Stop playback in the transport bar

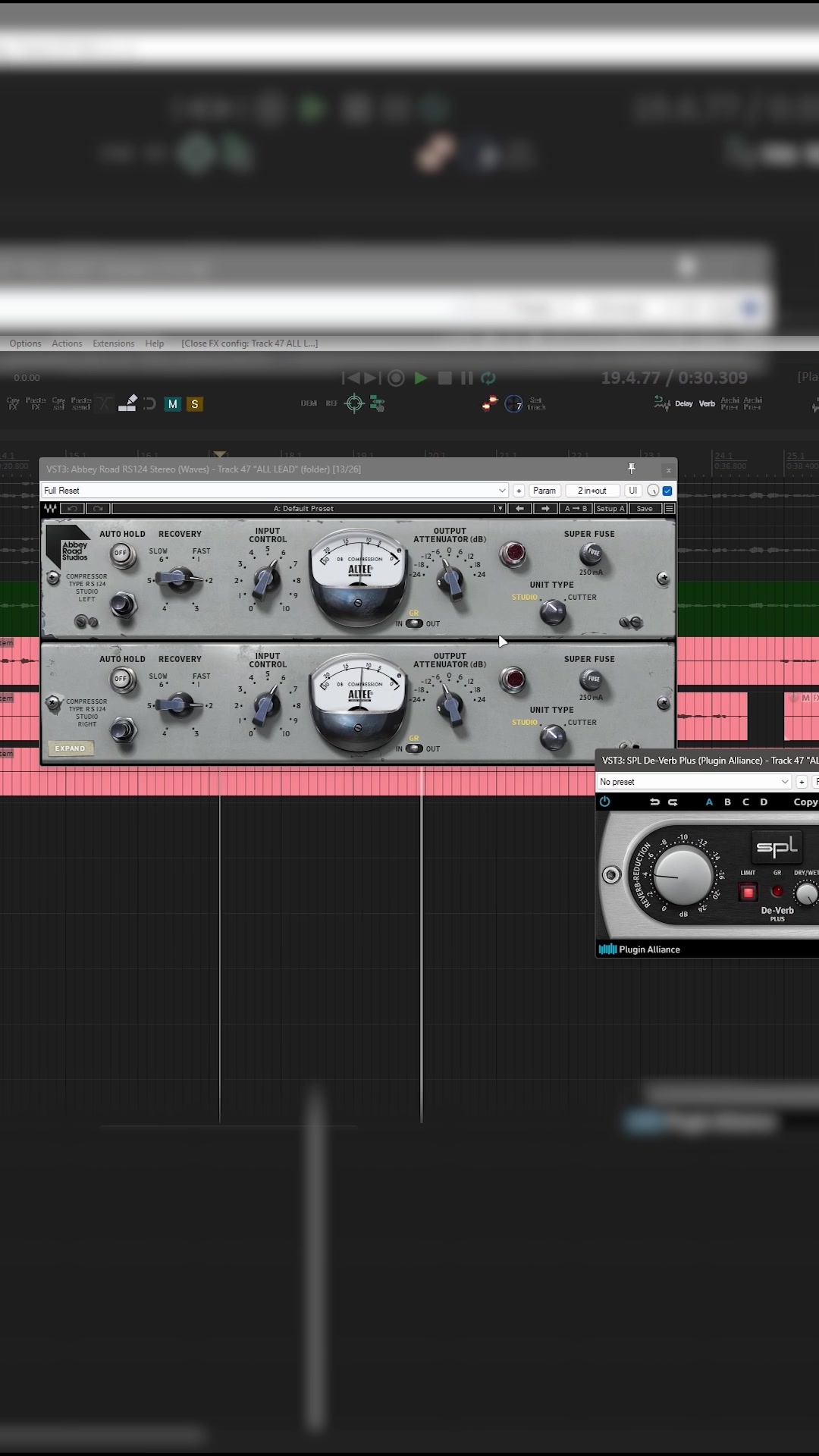[x=445, y=378]
